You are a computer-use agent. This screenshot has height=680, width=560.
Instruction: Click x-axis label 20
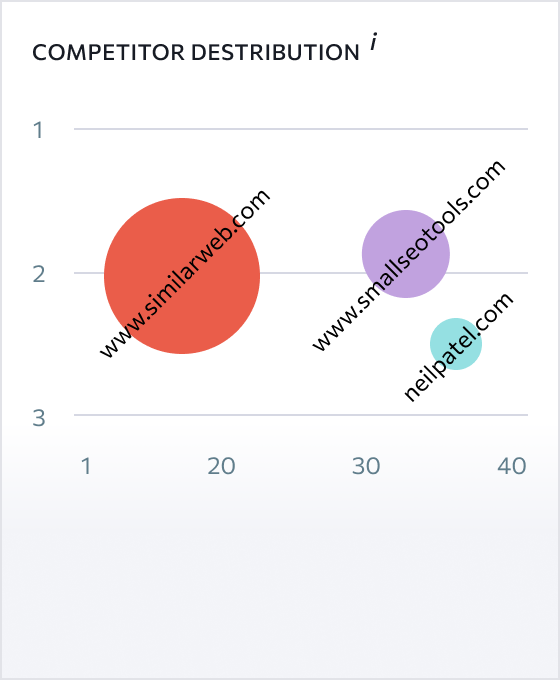click(221, 466)
